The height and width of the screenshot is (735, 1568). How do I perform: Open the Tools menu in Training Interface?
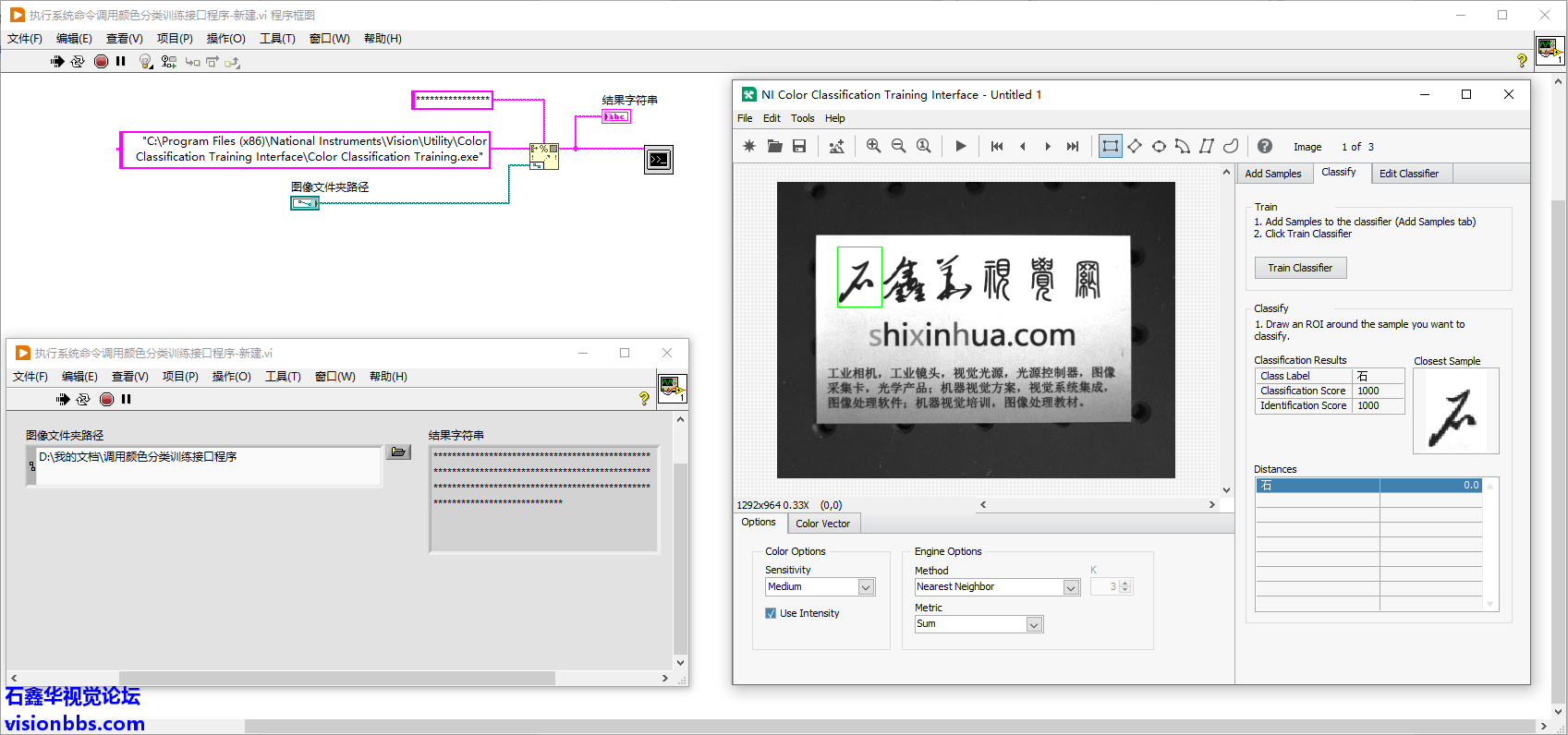tap(802, 118)
